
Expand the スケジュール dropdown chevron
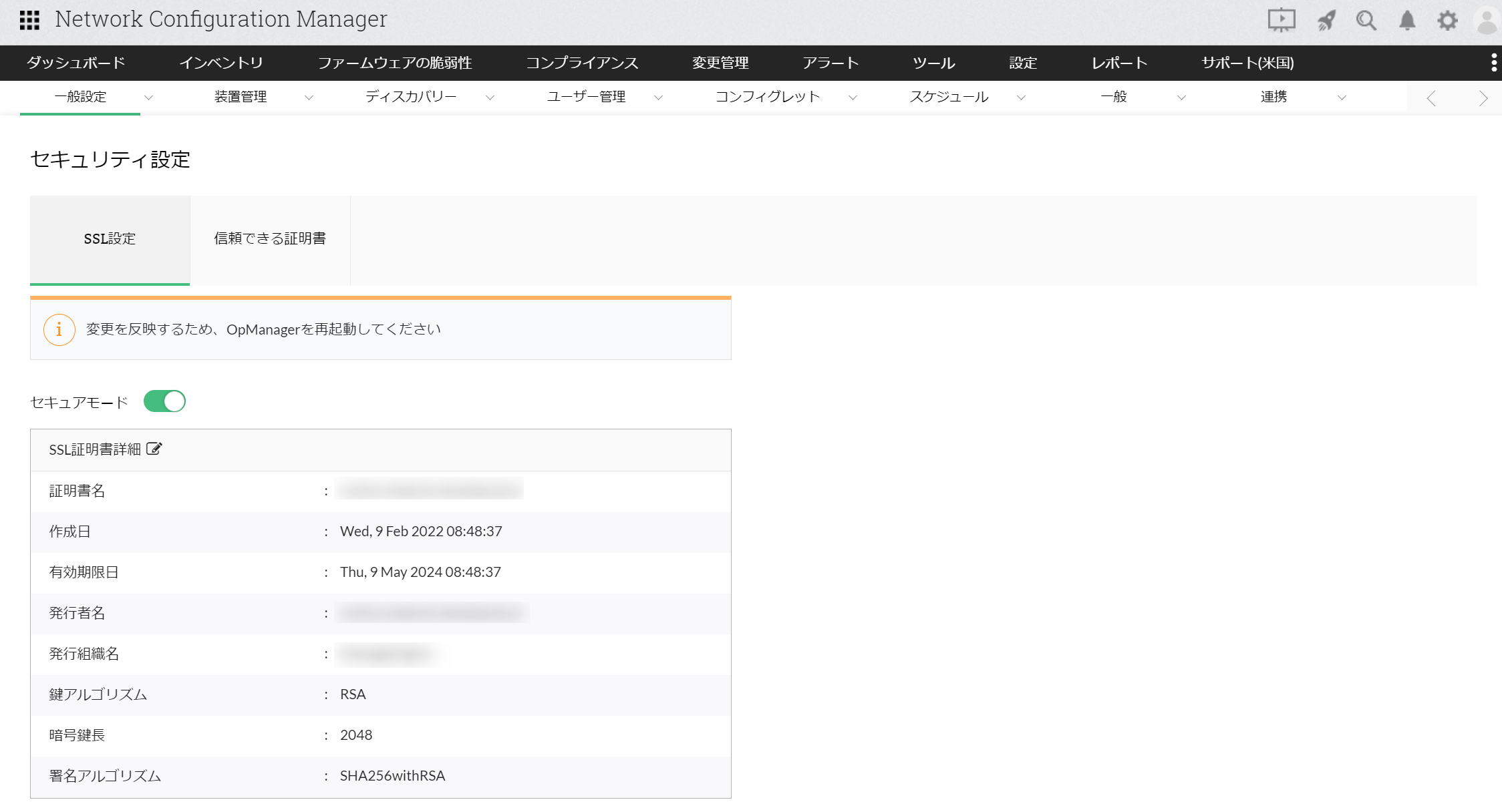coord(1021,97)
